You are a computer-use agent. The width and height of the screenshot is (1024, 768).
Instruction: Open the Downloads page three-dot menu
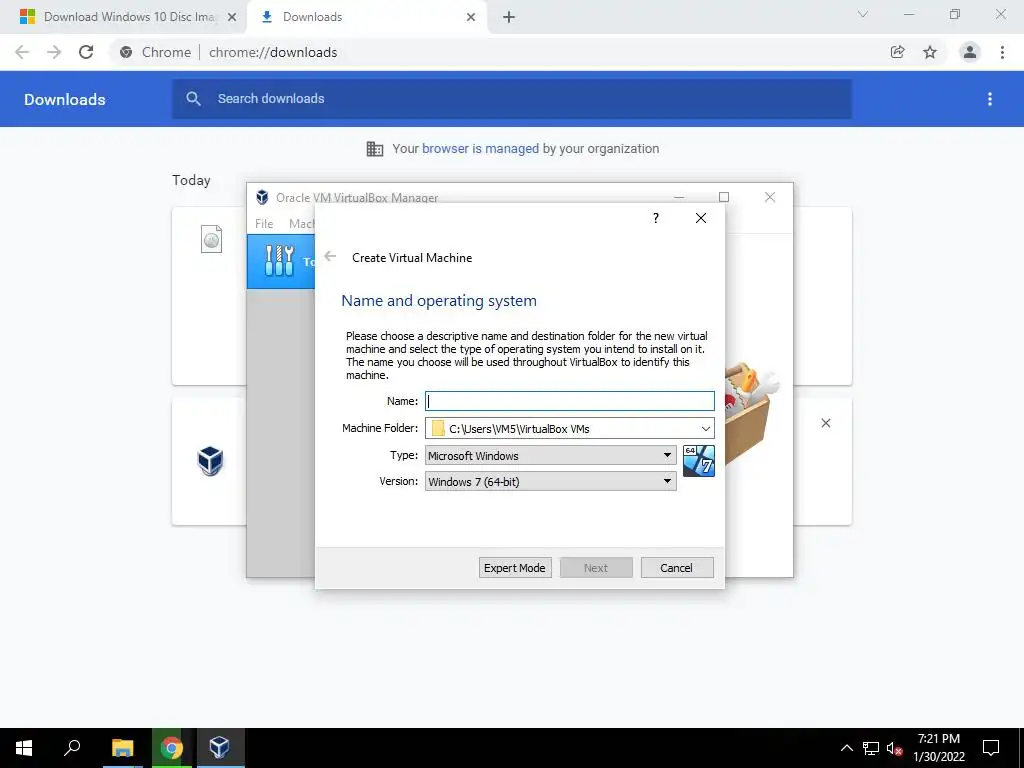990,99
